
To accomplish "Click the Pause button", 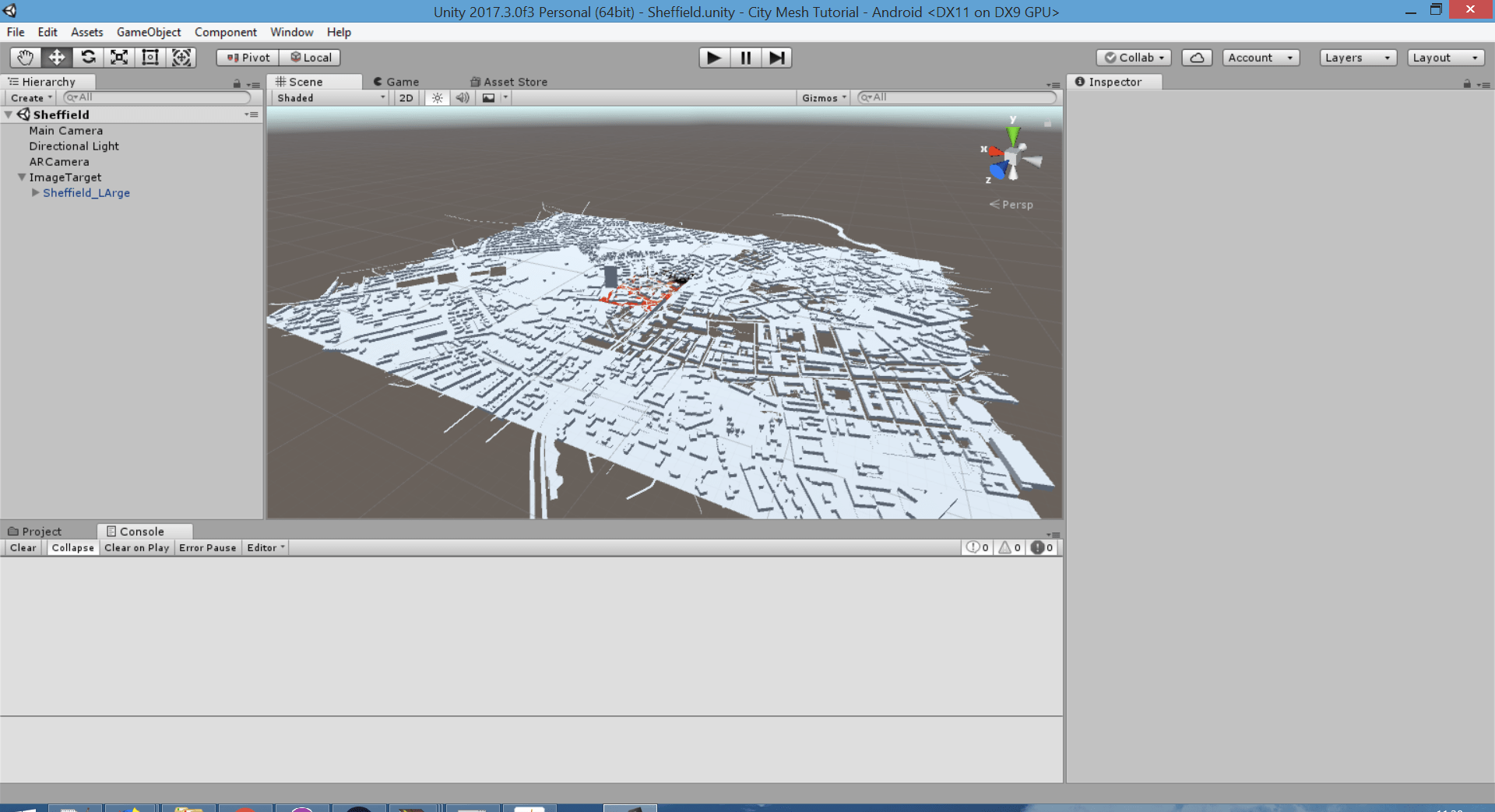I will (745, 58).
